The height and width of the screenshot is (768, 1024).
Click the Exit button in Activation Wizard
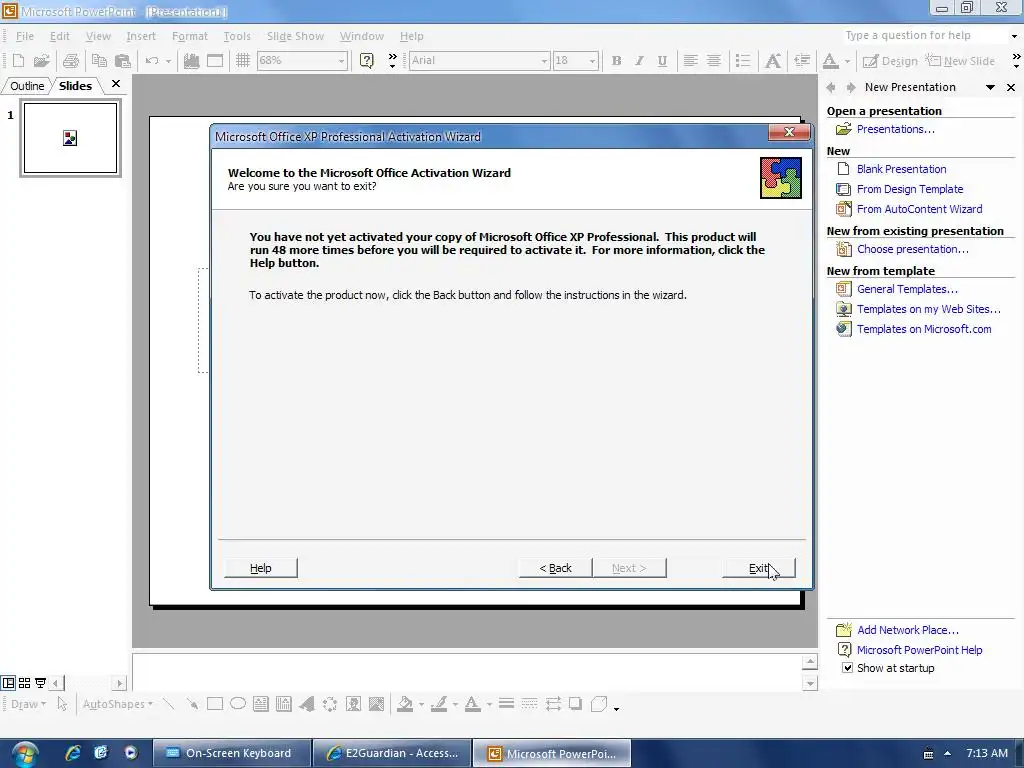759,568
